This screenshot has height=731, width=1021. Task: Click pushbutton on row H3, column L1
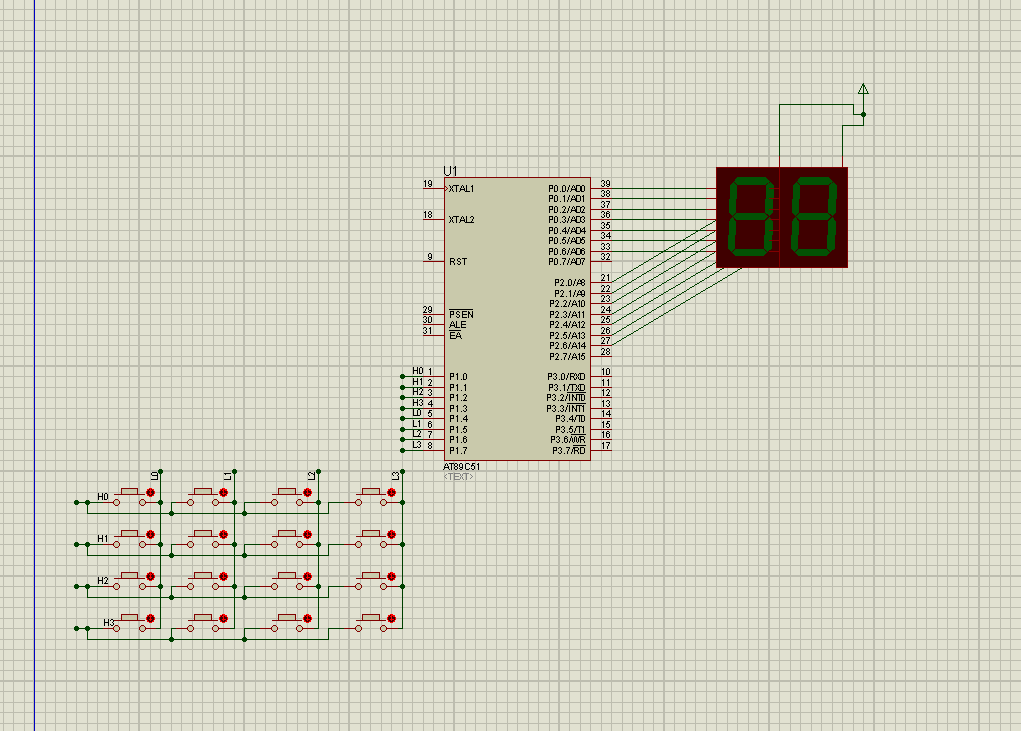click(x=203, y=622)
